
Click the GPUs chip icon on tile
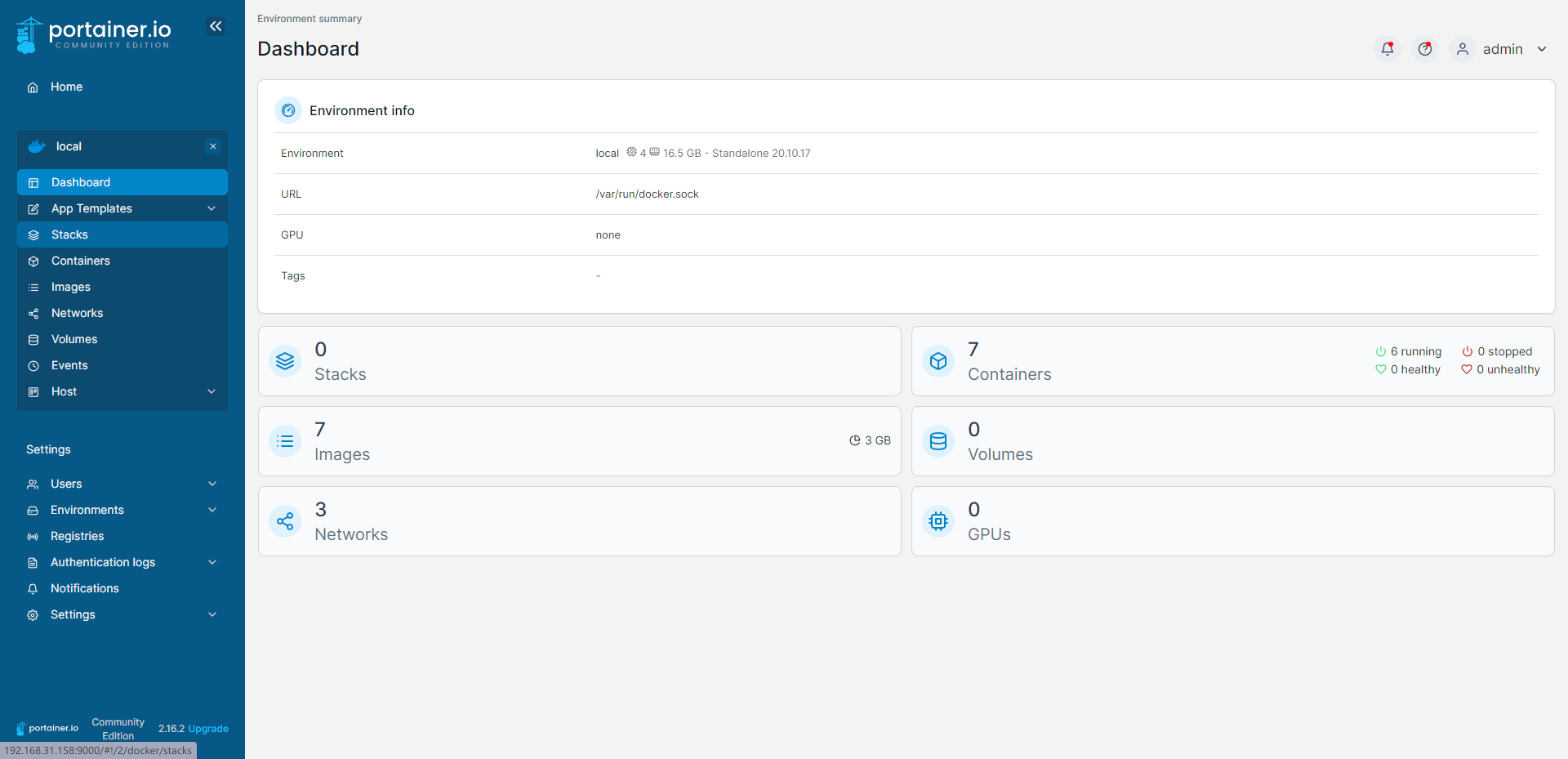coord(938,521)
